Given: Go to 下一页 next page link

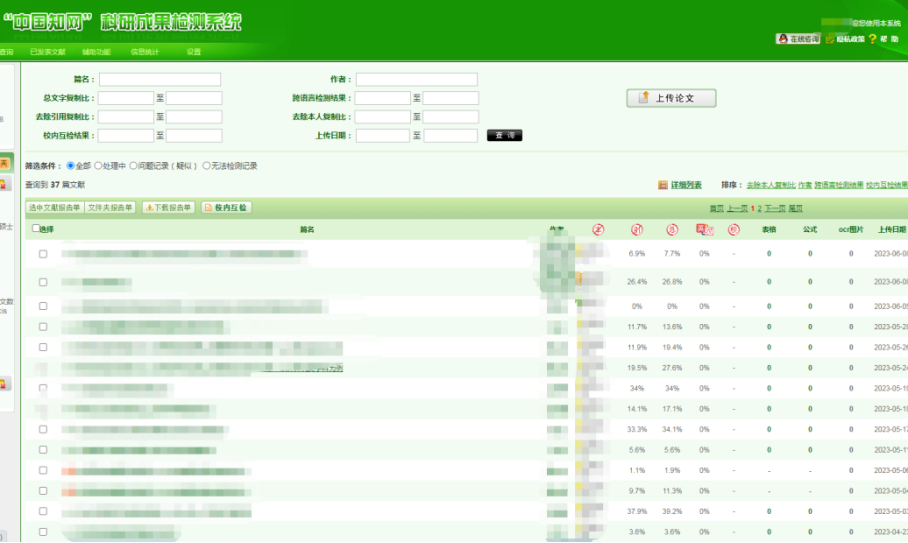Looking at the screenshot, I should click(x=775, y=208).
